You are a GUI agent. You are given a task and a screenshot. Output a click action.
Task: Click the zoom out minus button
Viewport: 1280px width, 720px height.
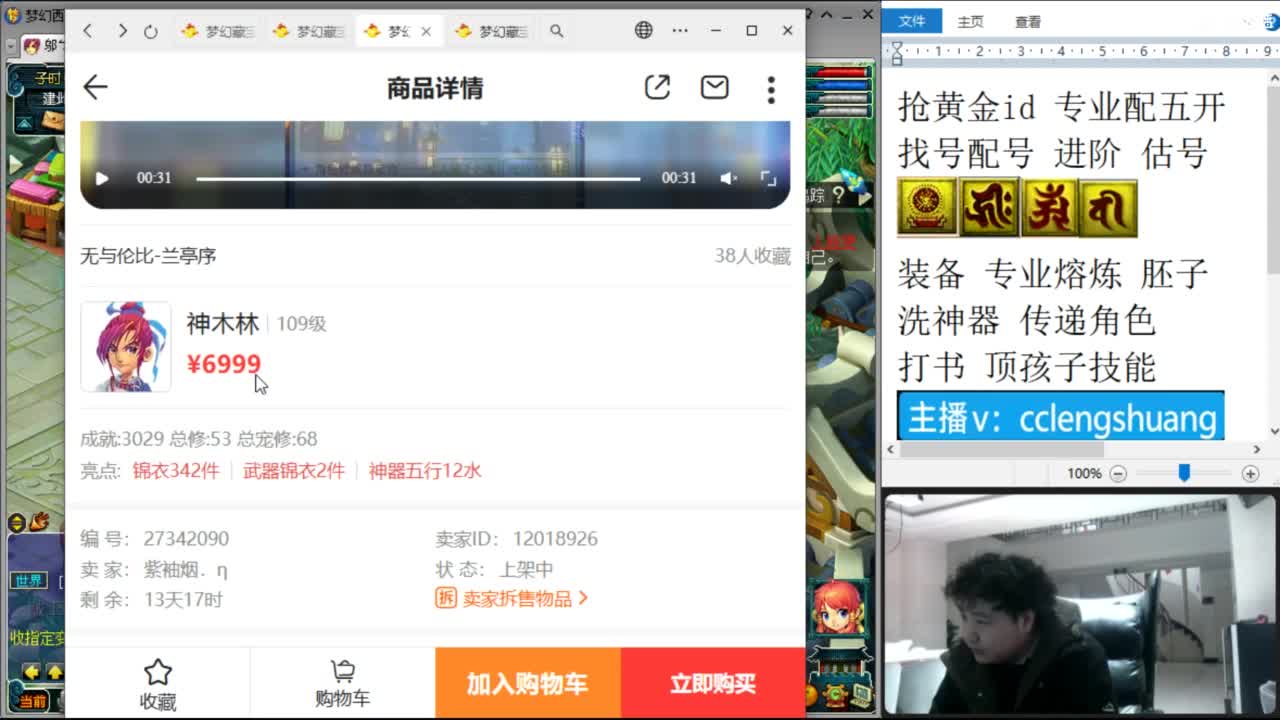pyautogui.click(x=1119, y=473)
